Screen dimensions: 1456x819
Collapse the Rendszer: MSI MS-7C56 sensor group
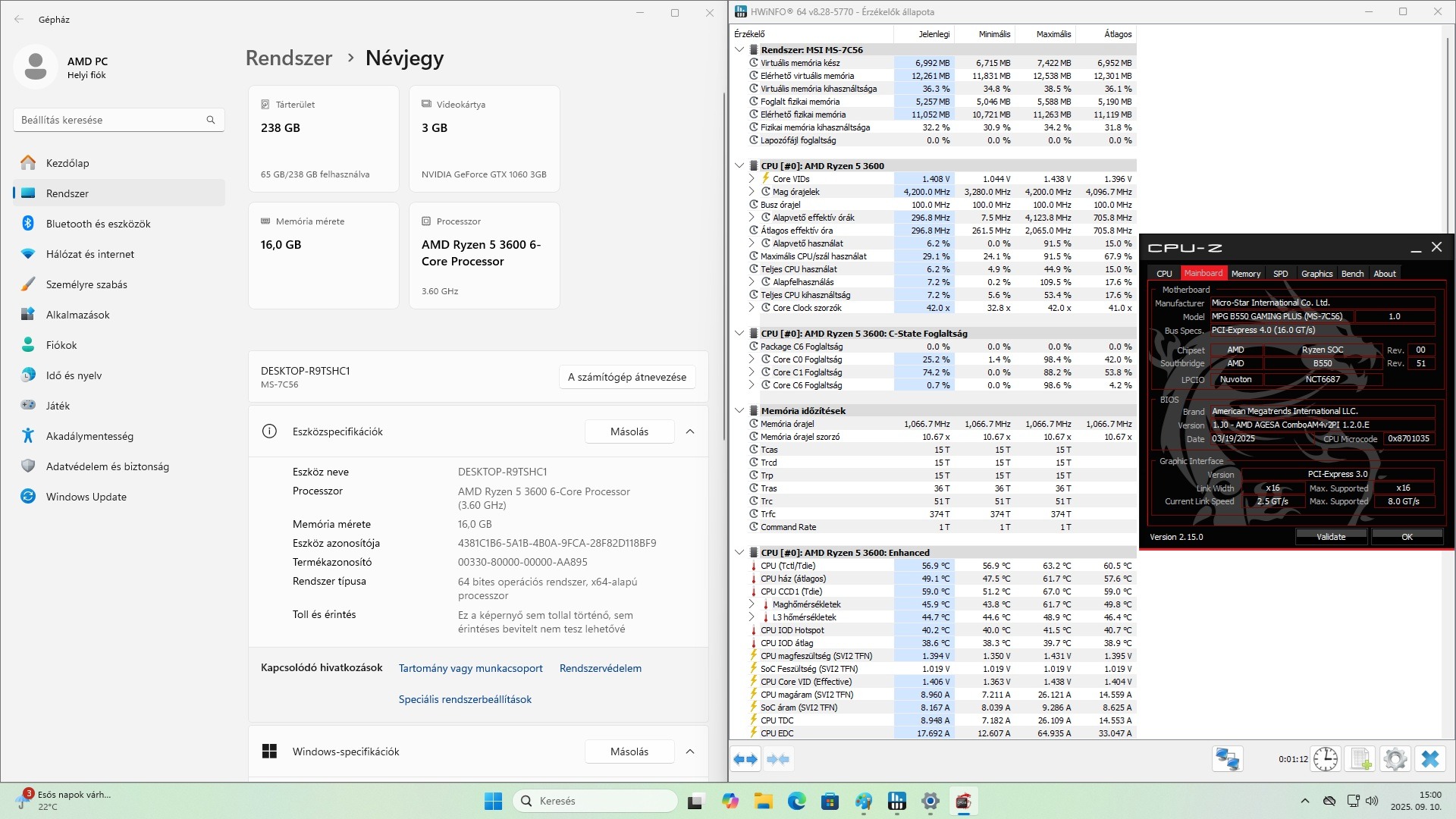(739, 50)
